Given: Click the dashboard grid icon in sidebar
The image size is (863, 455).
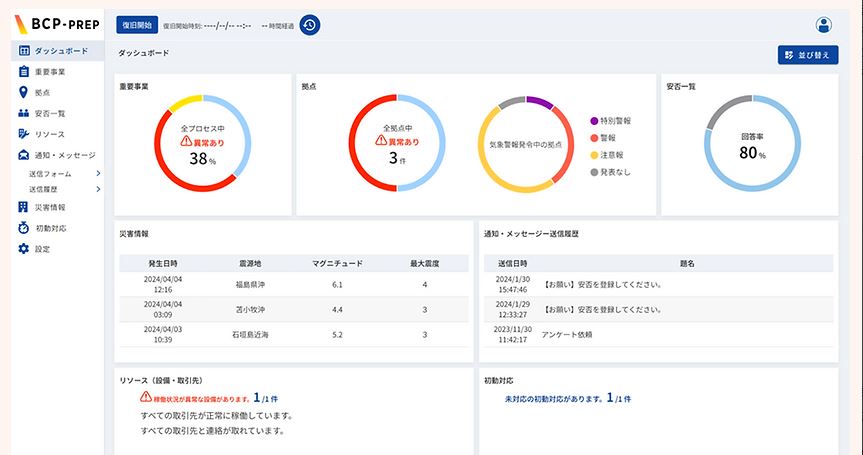Looking at the screenshot, I should tap(24, 51).
